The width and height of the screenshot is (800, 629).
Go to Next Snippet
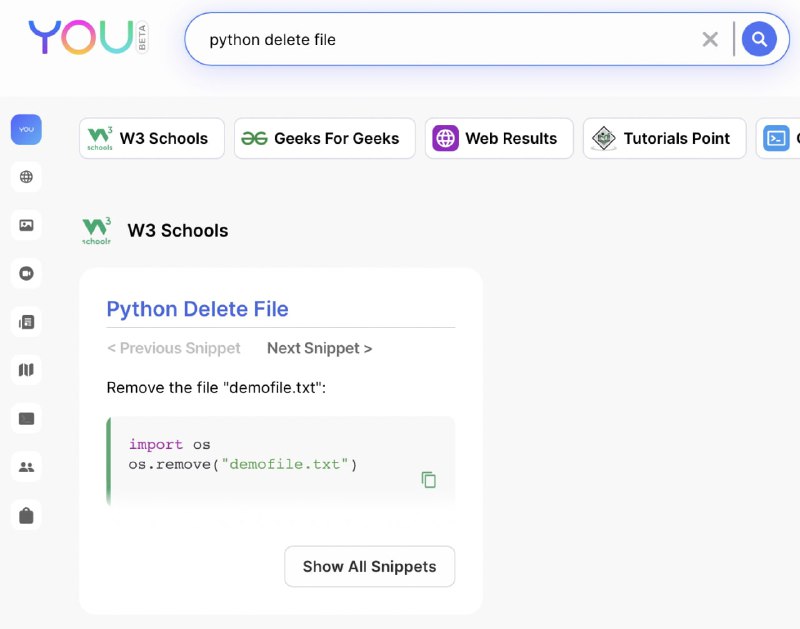pyautogui.click(x=319, y=348)
